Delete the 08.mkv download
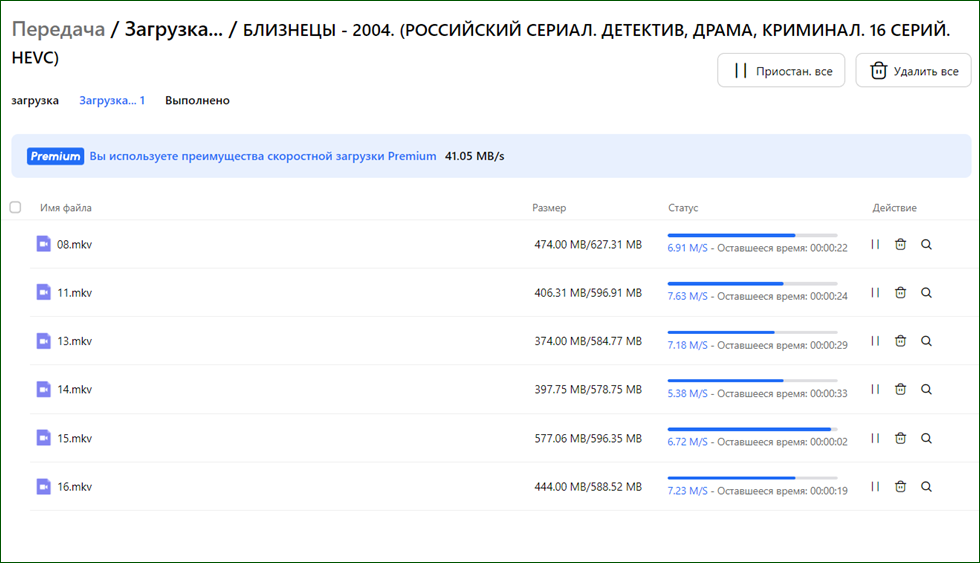 click(901, 244)
